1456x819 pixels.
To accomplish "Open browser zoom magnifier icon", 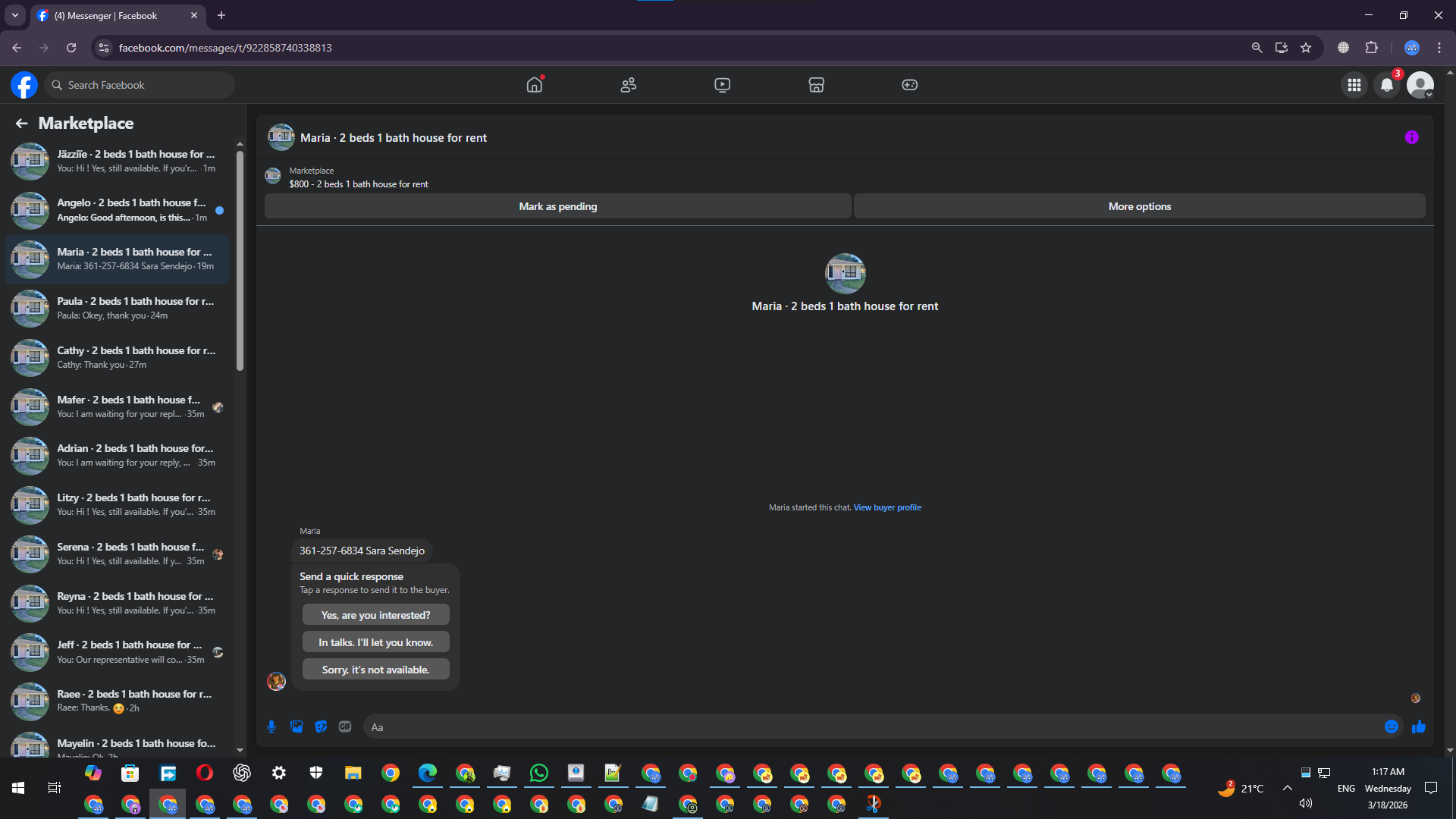I will [x=1257, y=48].
